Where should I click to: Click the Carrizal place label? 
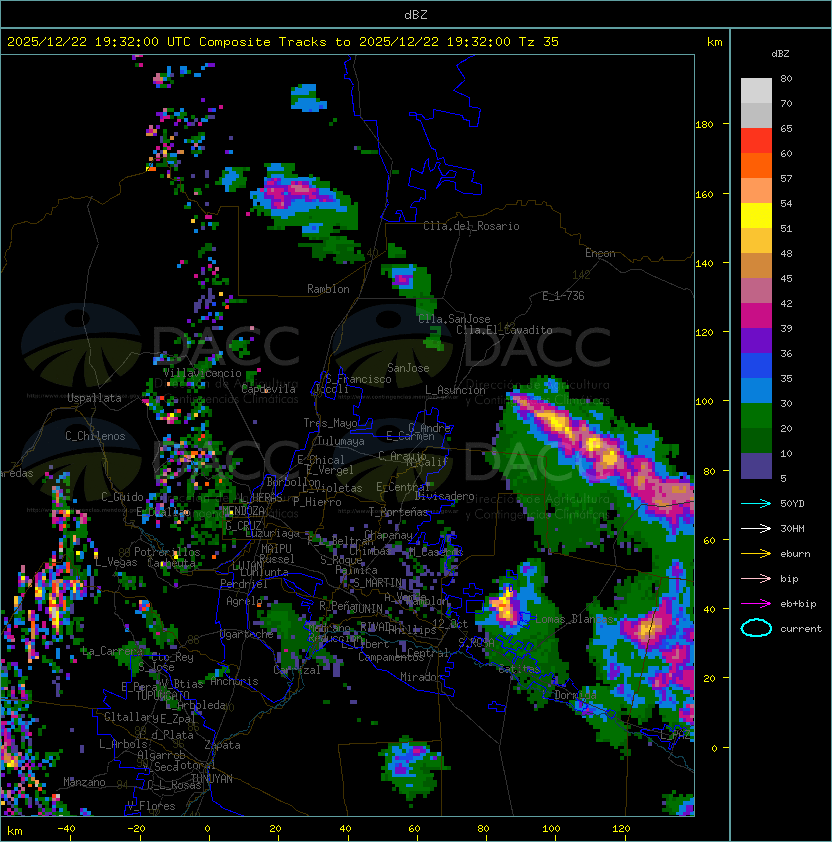297,670
